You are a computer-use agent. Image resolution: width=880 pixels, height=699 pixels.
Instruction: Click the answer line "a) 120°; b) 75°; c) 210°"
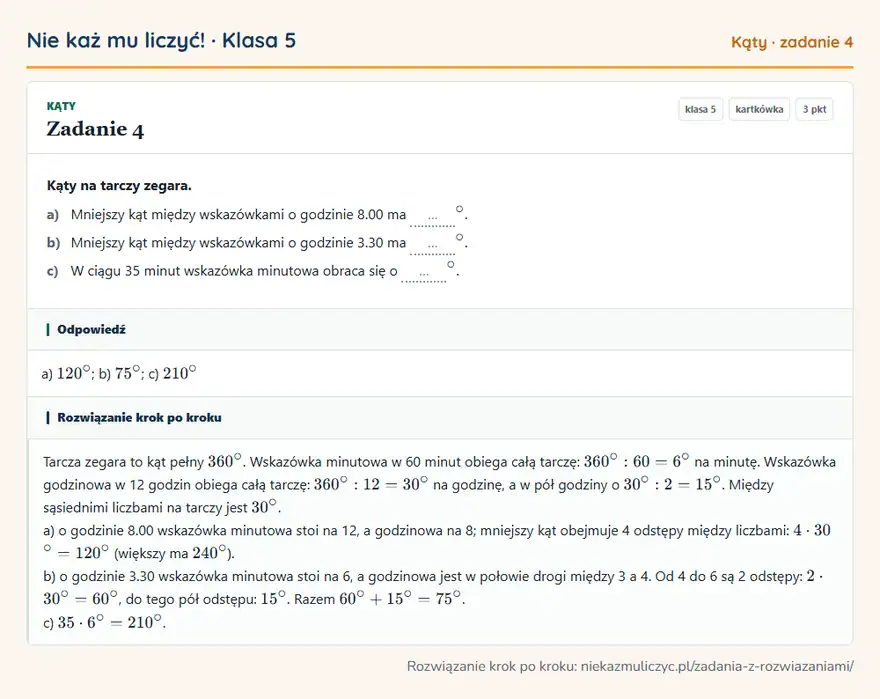(x=119, y=373)
